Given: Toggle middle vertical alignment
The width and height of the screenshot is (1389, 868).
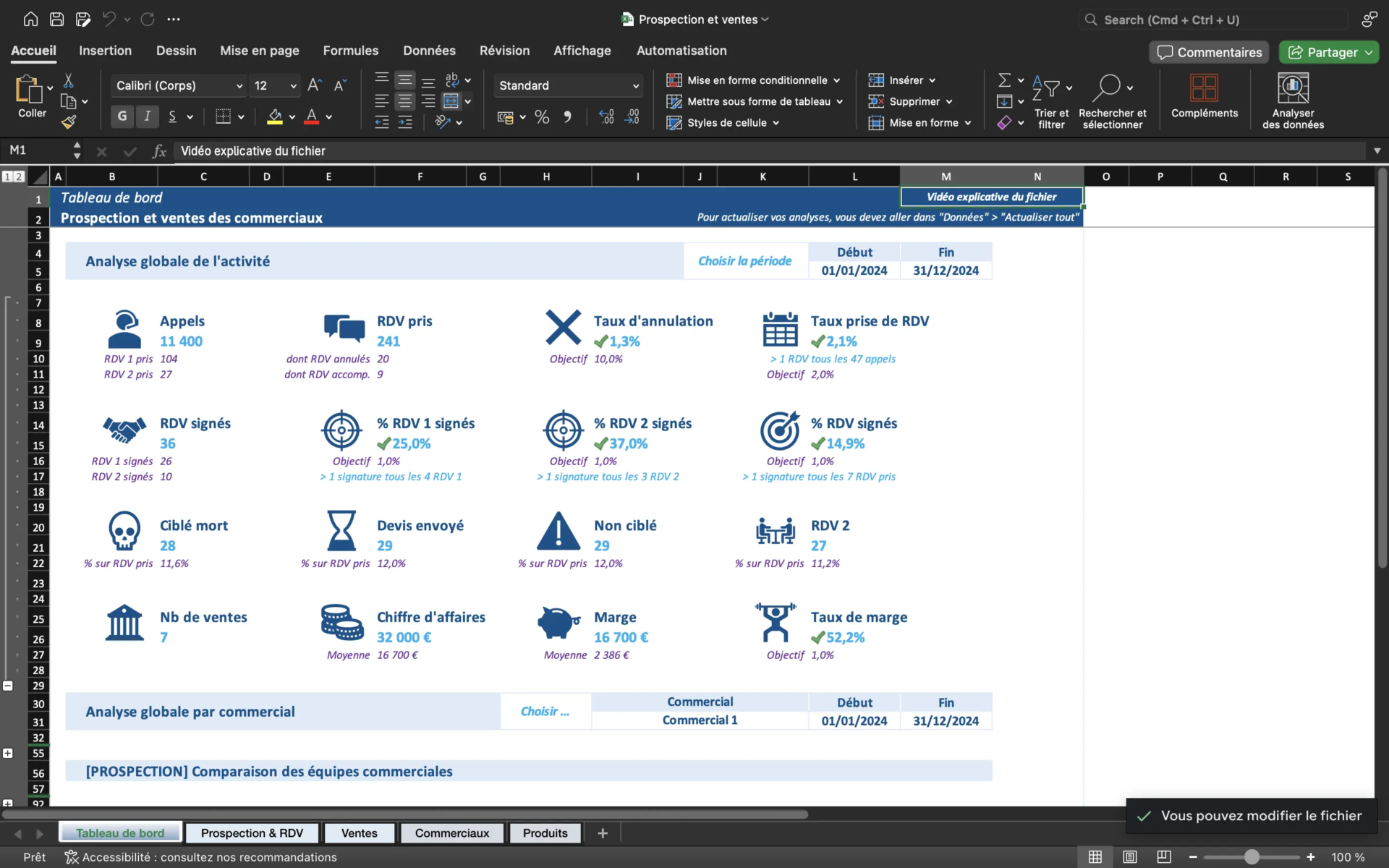Looking at the screenshot, I should (405, 80).
